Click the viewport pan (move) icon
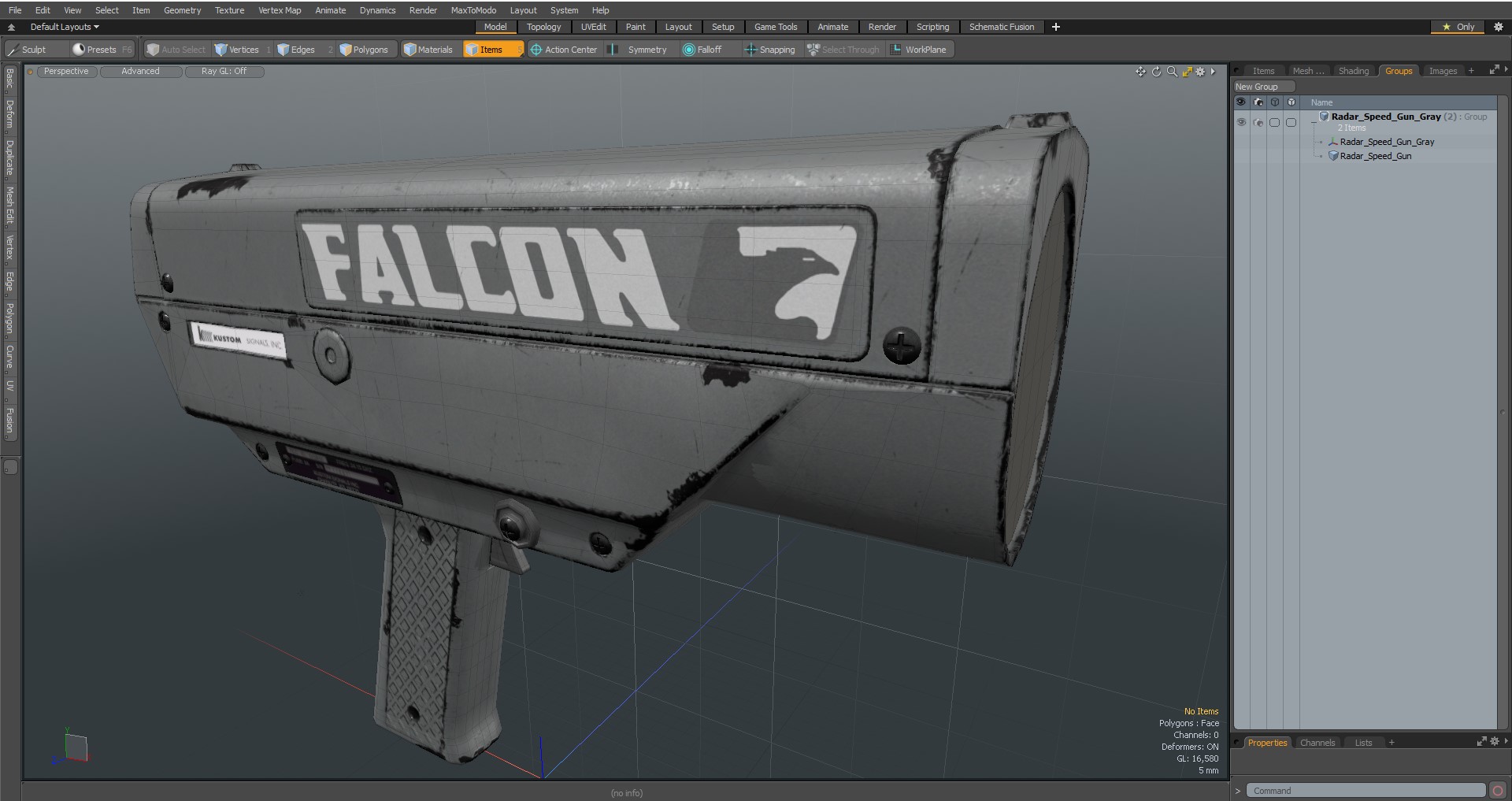 pyautogui.click(x=1140, y=72)
